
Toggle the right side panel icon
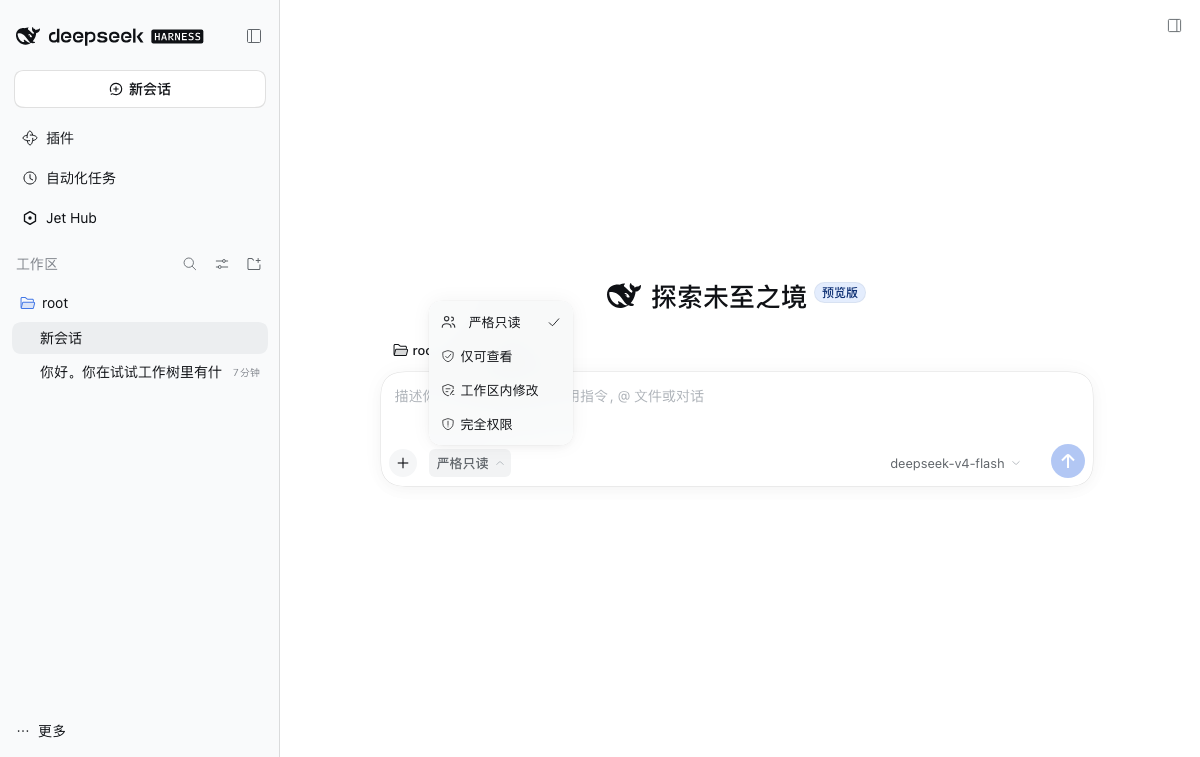coord(1175,25)
